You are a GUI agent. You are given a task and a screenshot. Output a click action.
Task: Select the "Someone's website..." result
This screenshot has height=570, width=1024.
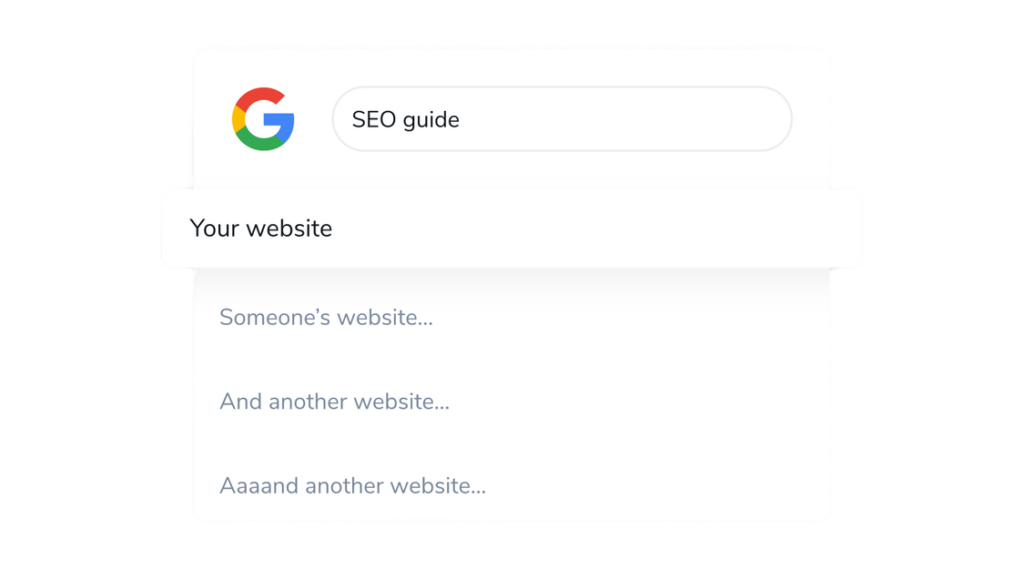coord(326,318)
